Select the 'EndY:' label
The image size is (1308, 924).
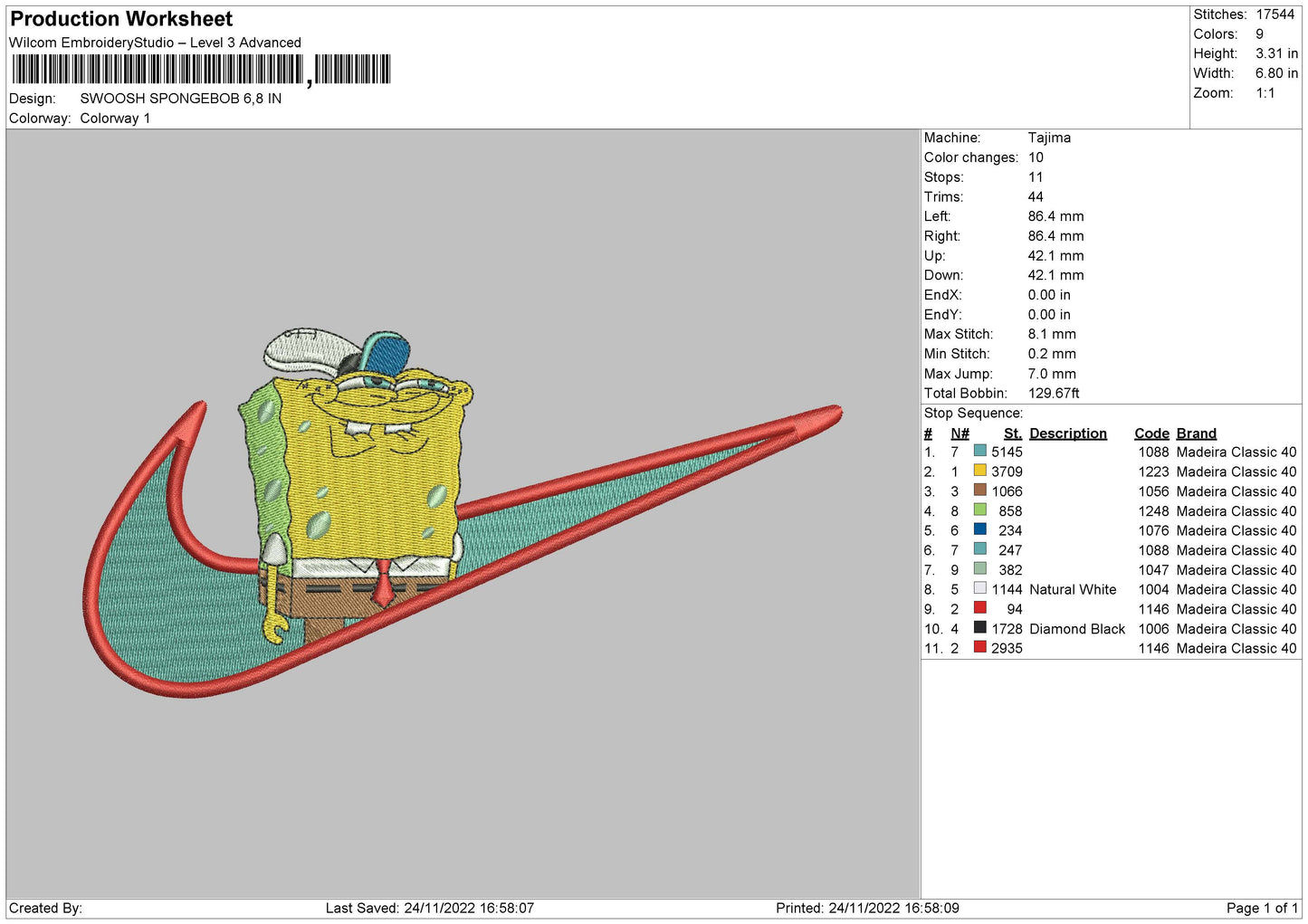click(x=942, y=315)
